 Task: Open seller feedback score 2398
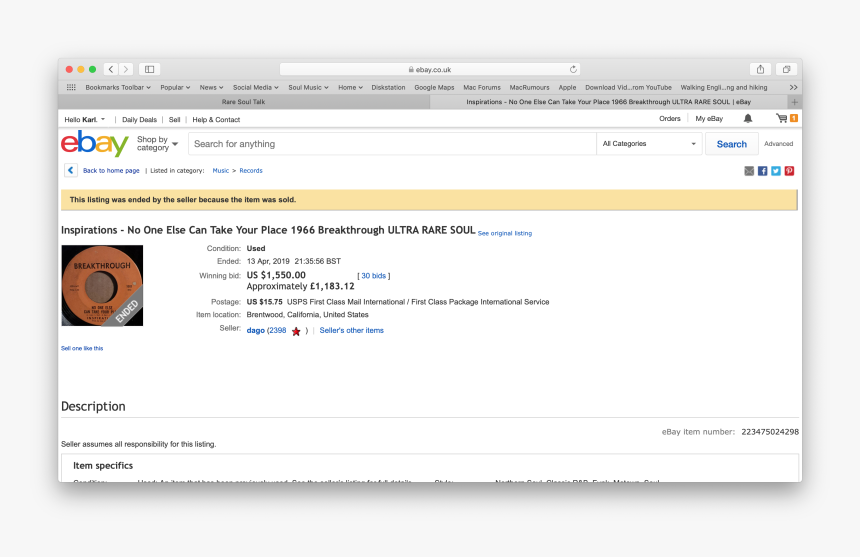pyautogui.click(x=278, y=331)
